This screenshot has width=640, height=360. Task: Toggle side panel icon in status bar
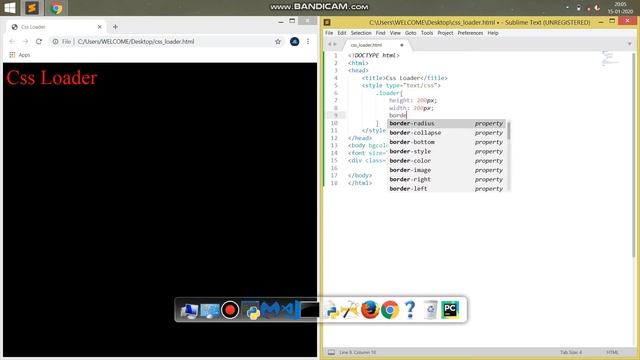click(x=331, y=352)
